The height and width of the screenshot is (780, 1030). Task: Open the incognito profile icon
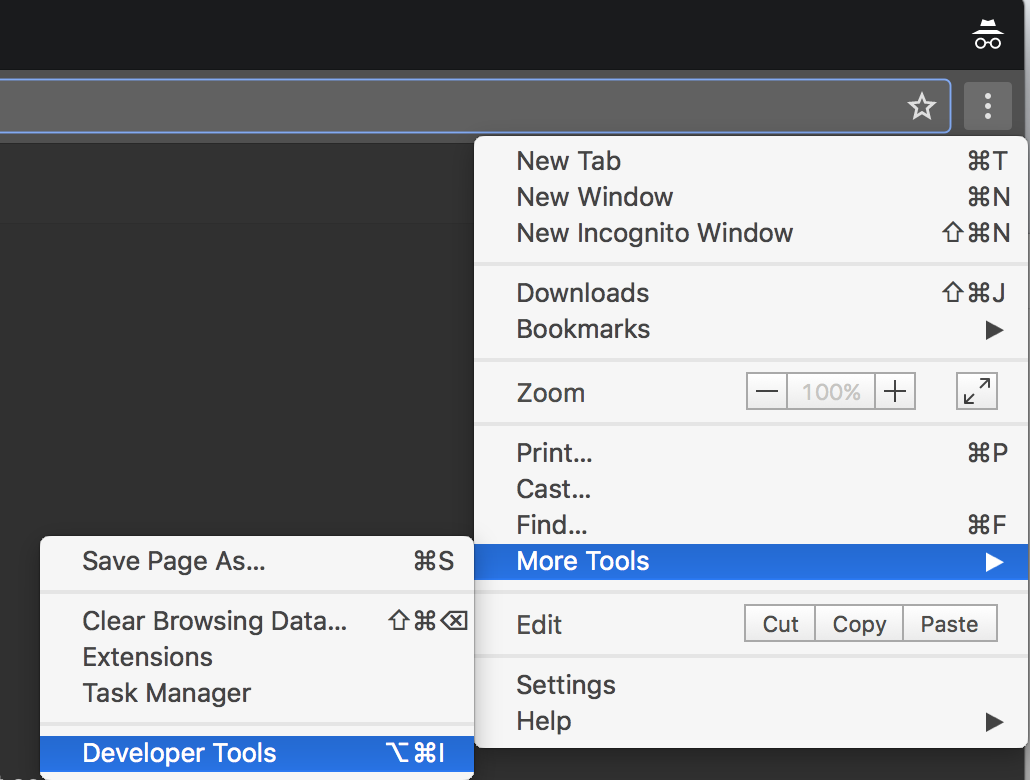[x=987, y=33]
